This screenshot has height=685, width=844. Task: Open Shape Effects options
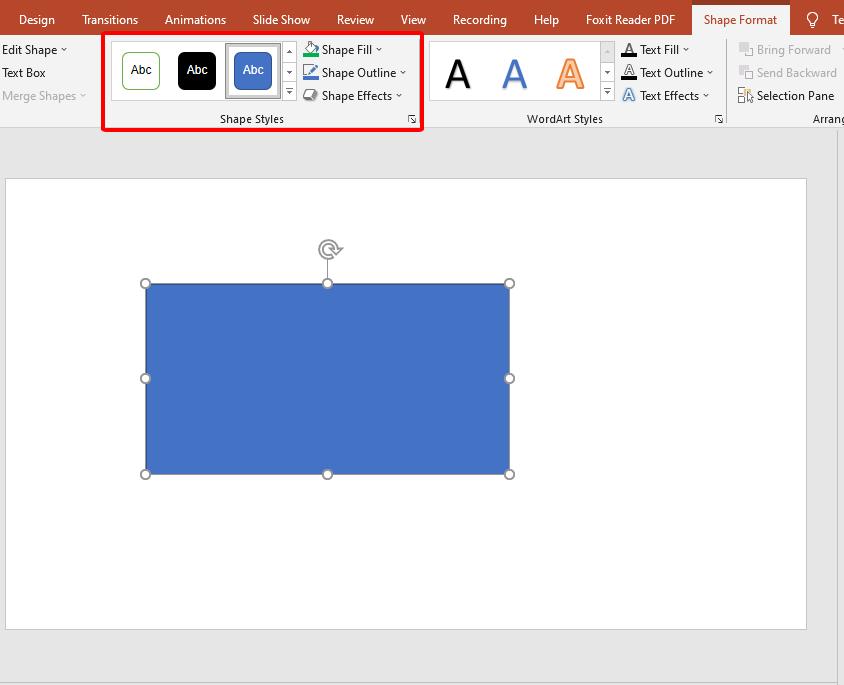click(354, 96)
